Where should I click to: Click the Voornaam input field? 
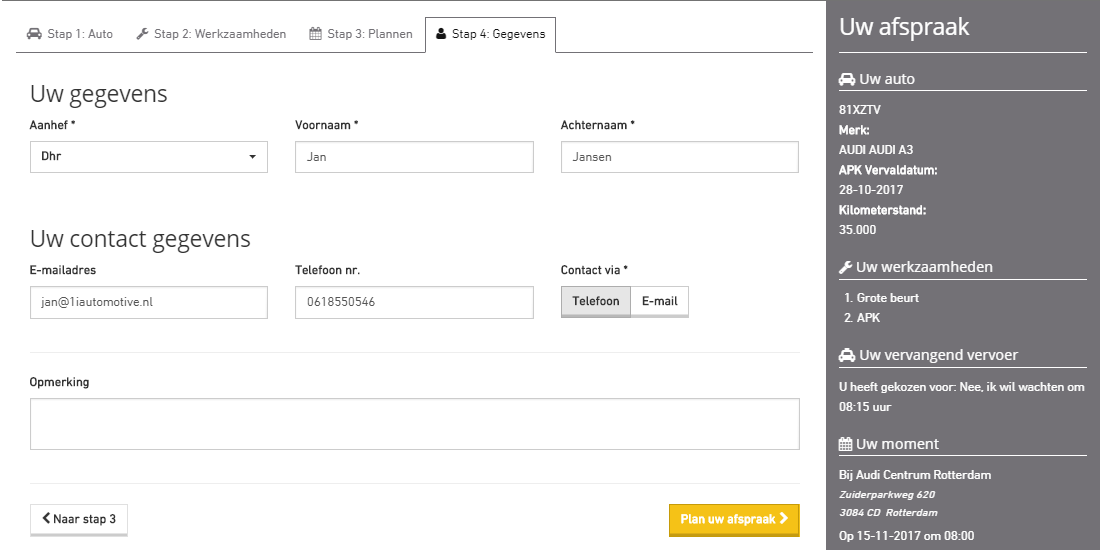414,157
